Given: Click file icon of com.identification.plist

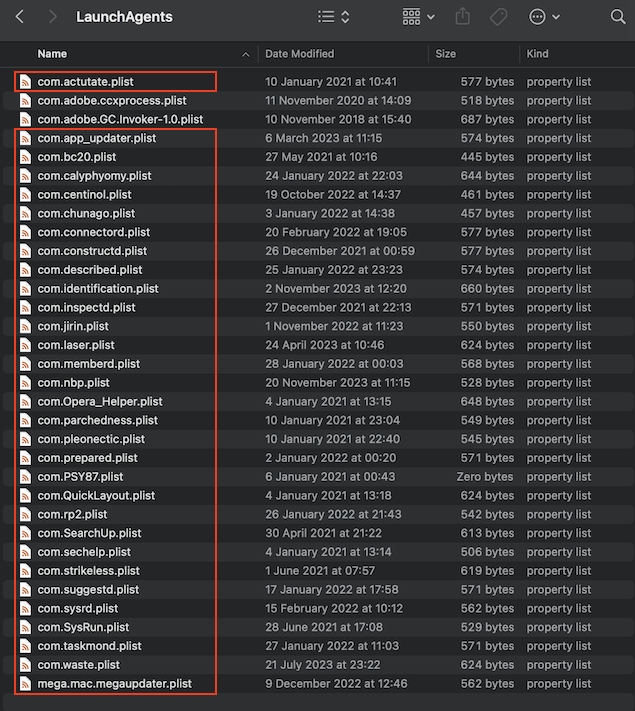Looking at the screenshot, I should click(25, 289).
